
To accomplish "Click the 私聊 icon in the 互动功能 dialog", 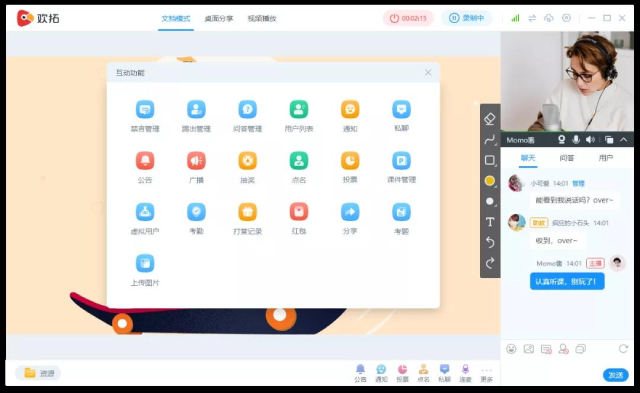I will (402, 110).
